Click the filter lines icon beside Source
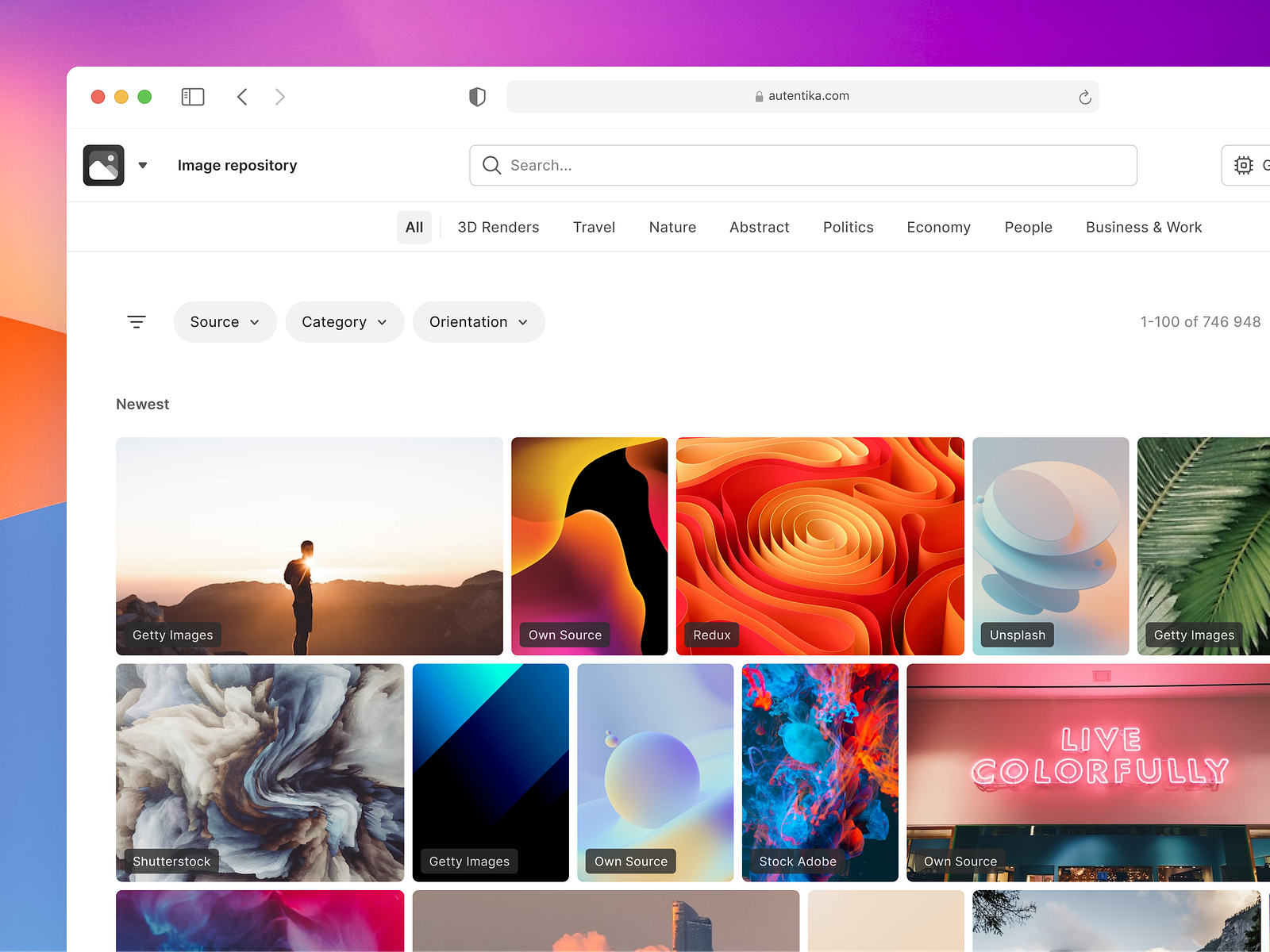This screenshot has height=952, width=1270. [x=137, y=321]
